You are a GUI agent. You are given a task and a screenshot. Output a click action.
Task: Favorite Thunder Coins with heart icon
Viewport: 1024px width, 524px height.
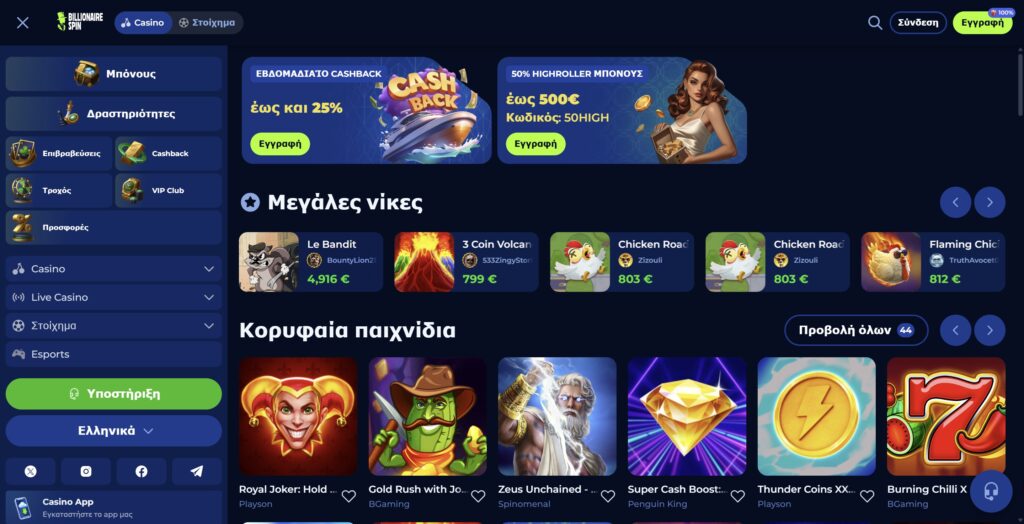(867, 496)
